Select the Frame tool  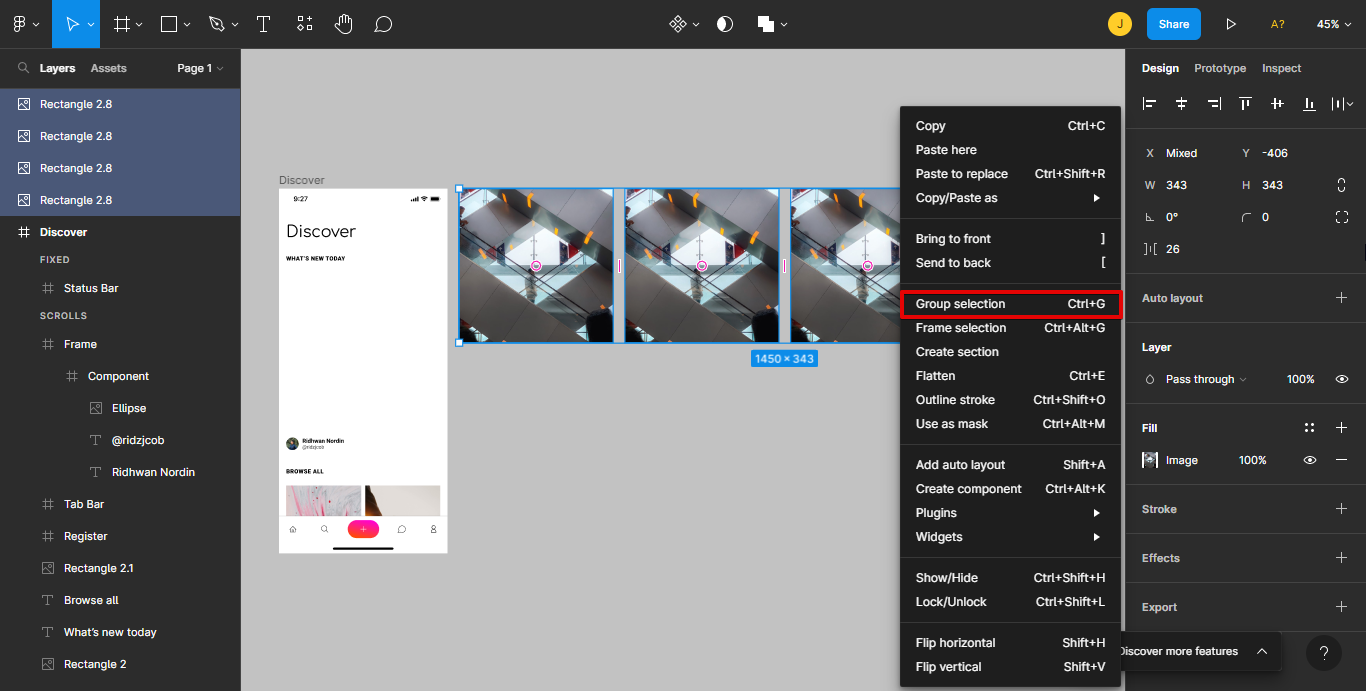(x=122, y=24)
